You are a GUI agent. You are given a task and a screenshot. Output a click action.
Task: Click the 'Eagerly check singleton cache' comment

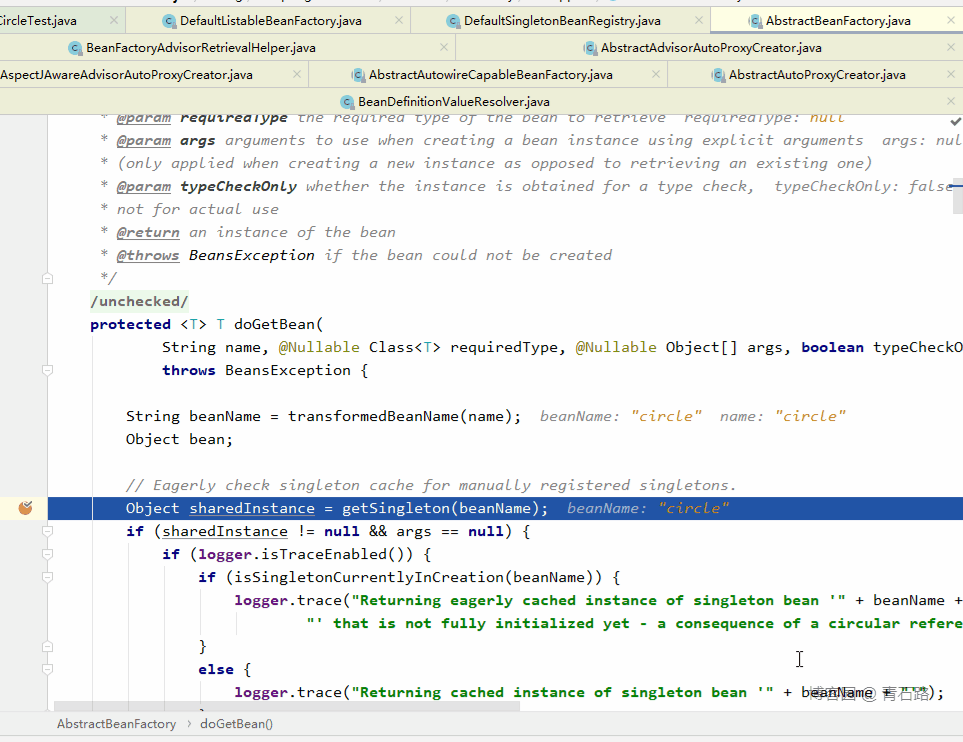point(431,485)
